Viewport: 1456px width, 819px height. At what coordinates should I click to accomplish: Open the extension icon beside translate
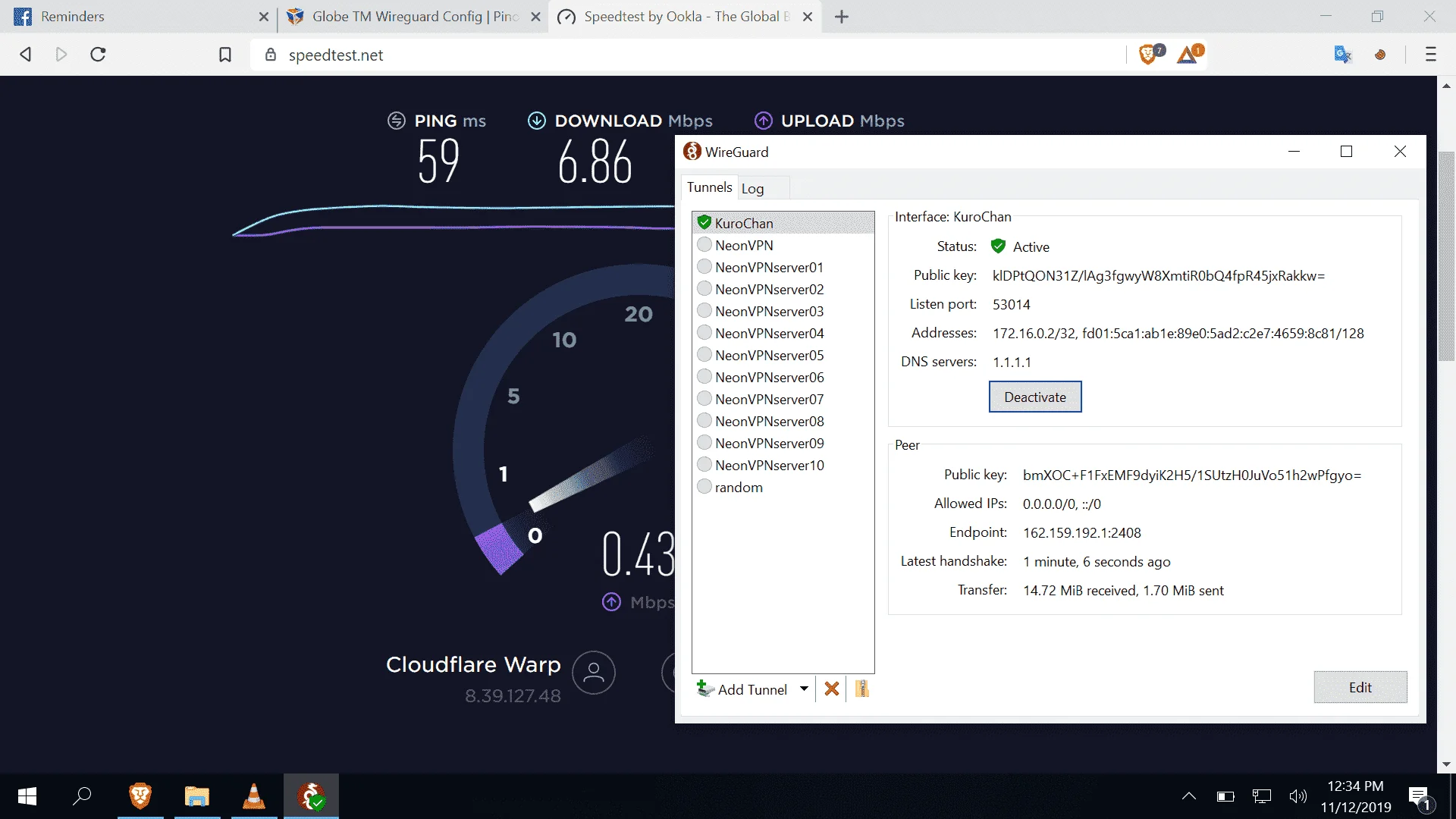tap(1380, 55)
